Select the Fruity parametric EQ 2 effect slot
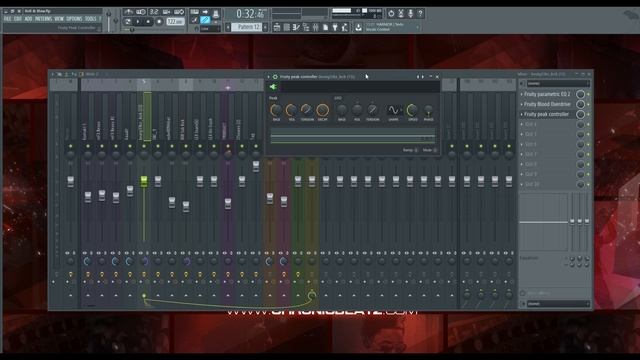The image size is (640, 360). pyautogui.click(x=547, y=94)
